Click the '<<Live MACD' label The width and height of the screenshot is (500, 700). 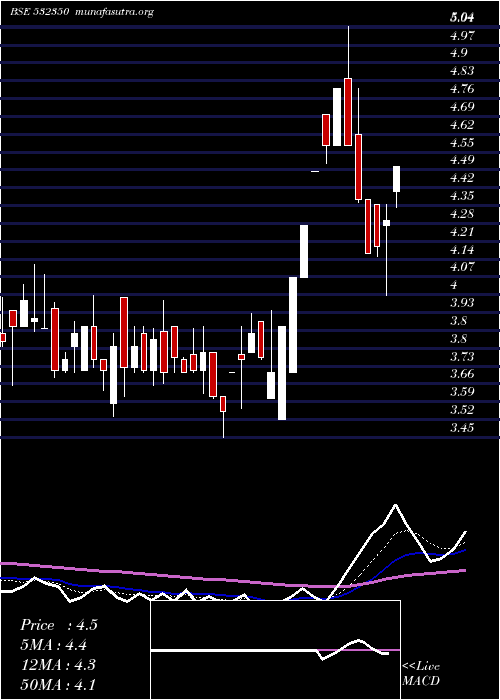click(421, 674)
